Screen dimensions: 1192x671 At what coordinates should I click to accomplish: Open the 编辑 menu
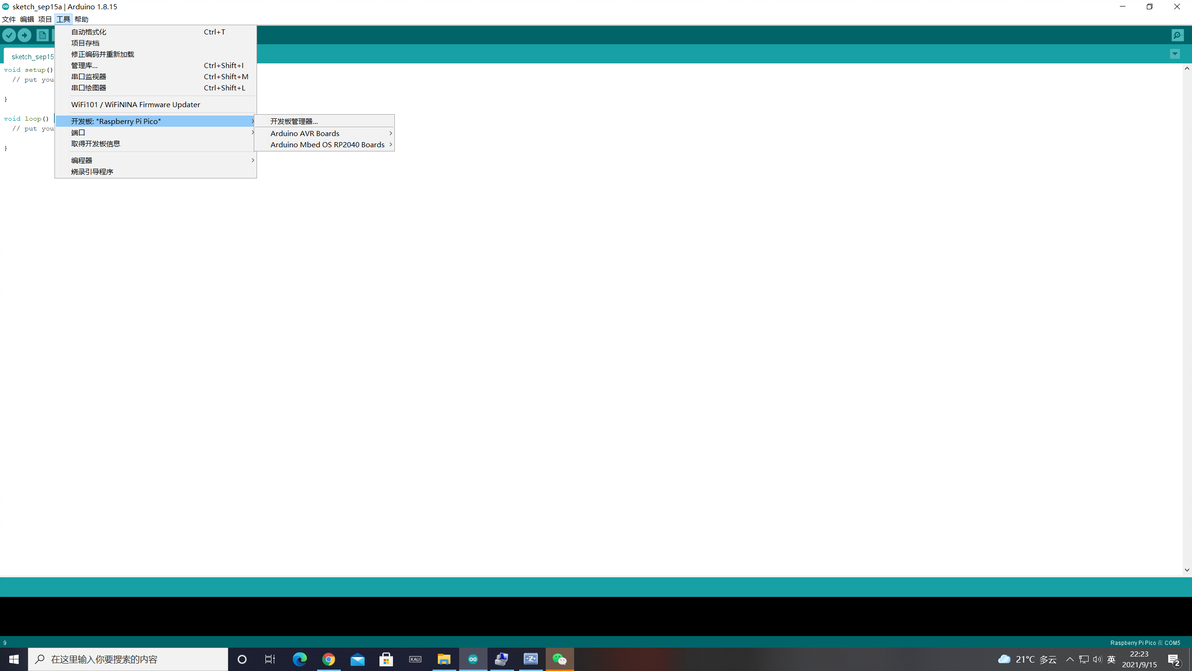(x=27, y=19)
